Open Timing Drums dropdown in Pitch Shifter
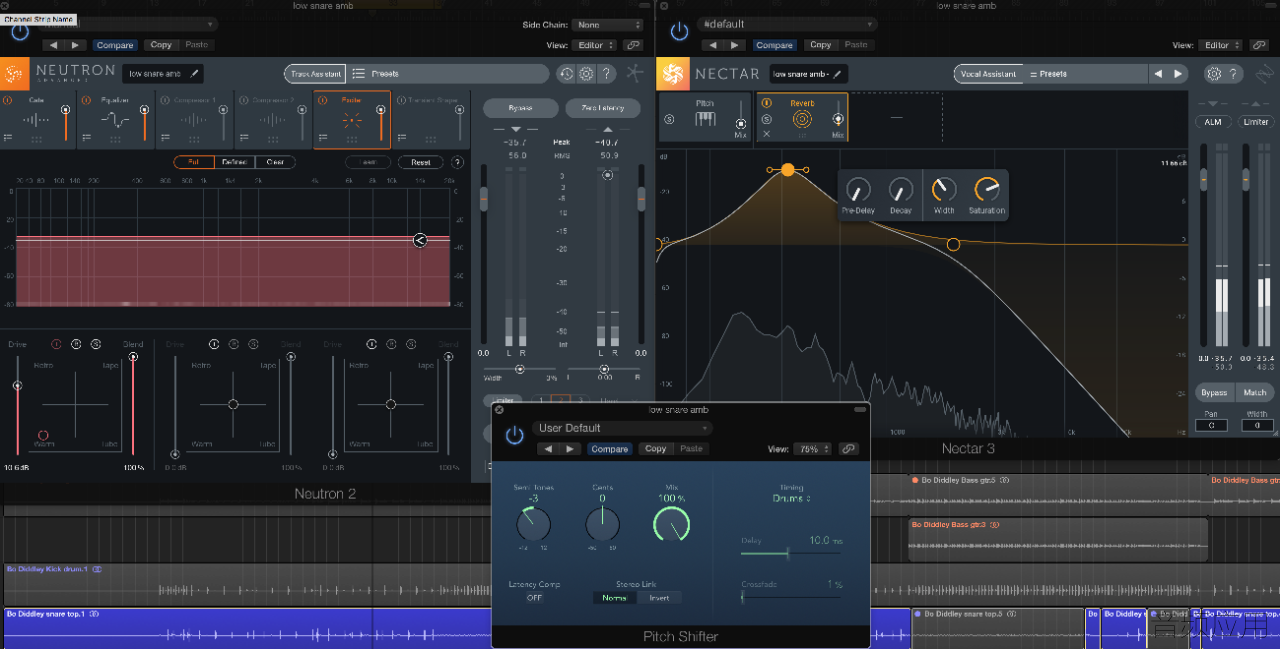 click(x=791, y=498)
